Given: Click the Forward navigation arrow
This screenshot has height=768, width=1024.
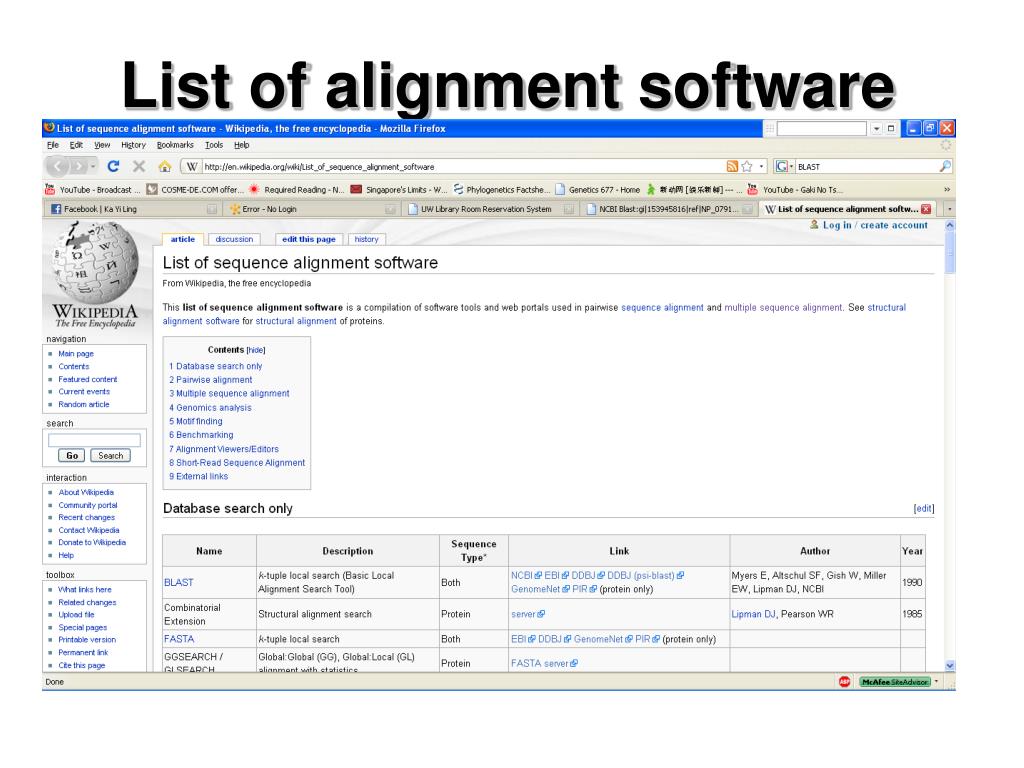Looking at the screenshot, I should coord(79,167).
